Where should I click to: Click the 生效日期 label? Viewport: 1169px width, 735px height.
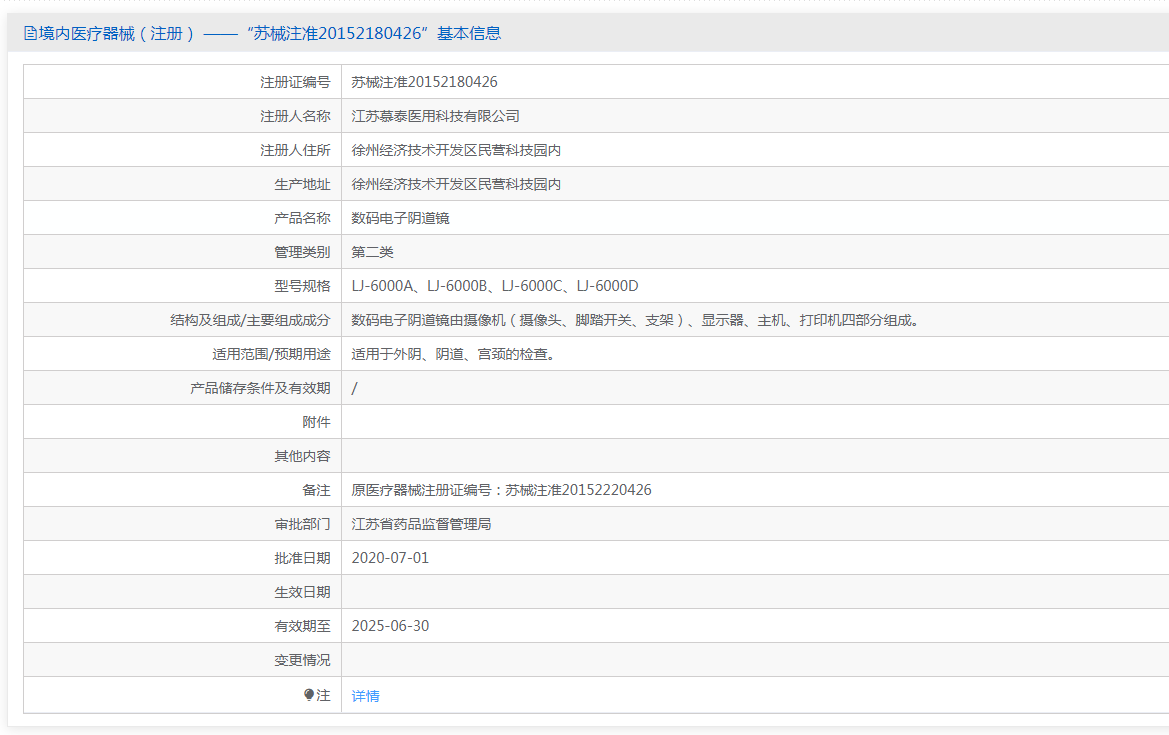(x=302, y=593)
